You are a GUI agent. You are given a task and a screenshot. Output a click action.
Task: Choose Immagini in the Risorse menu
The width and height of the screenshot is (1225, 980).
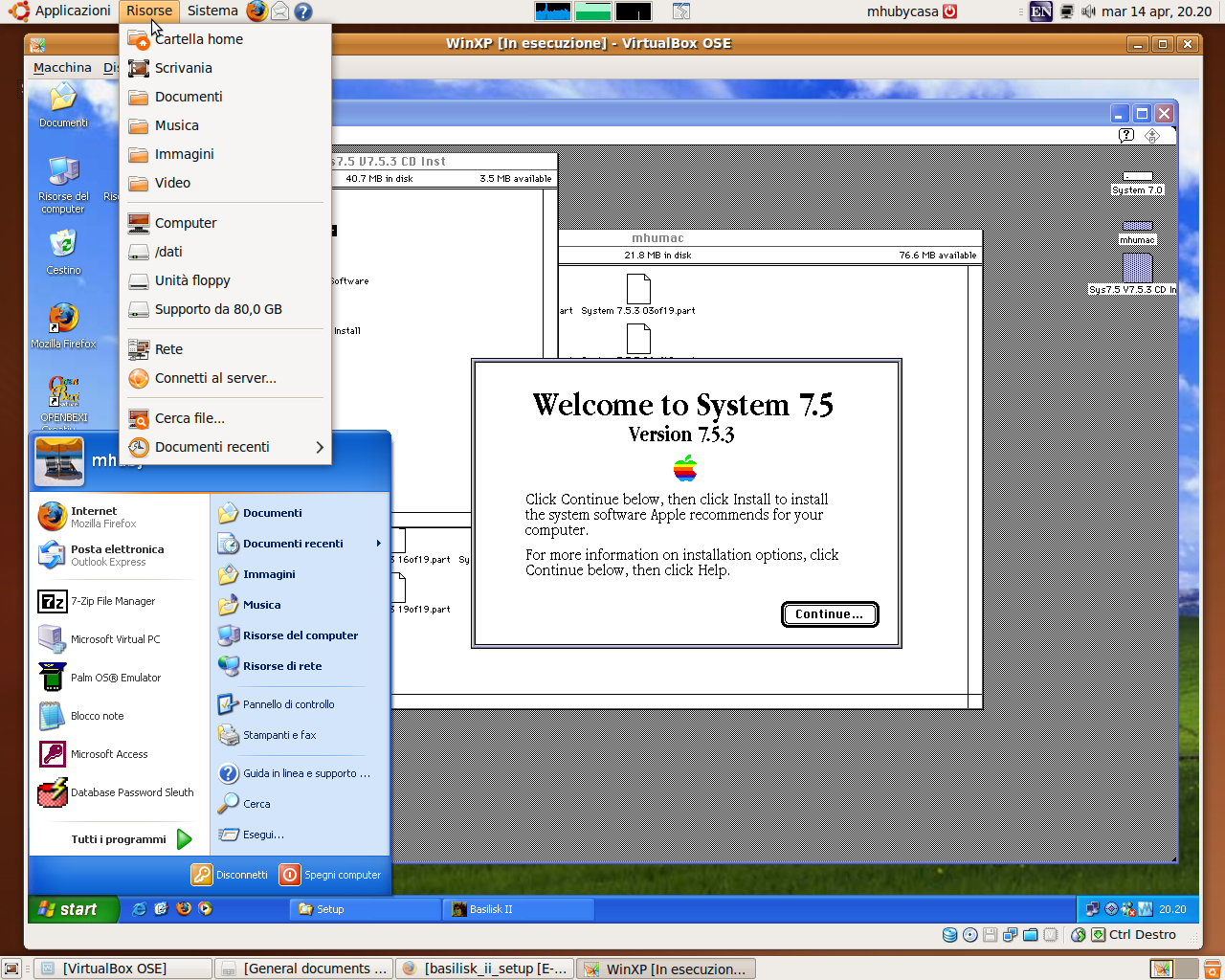226,154
